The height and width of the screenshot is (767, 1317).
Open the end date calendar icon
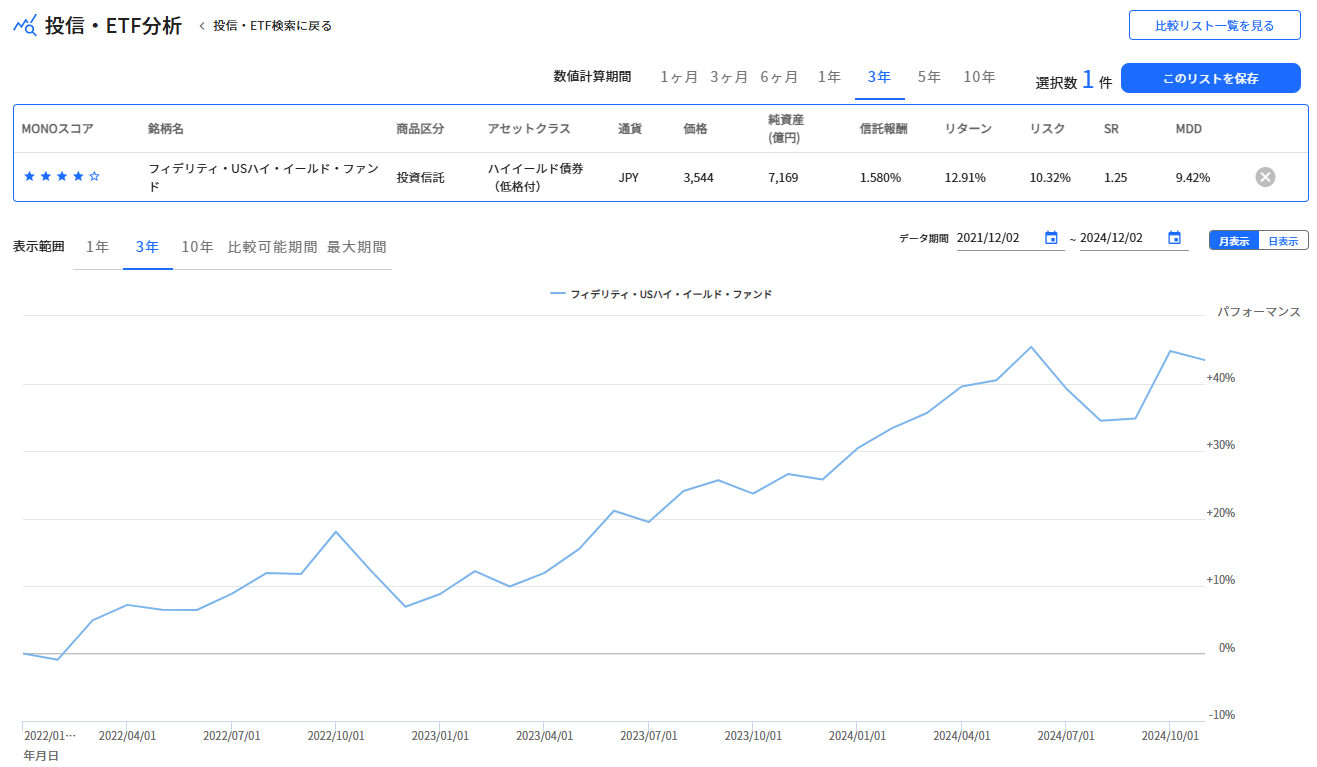point(1175,238)
